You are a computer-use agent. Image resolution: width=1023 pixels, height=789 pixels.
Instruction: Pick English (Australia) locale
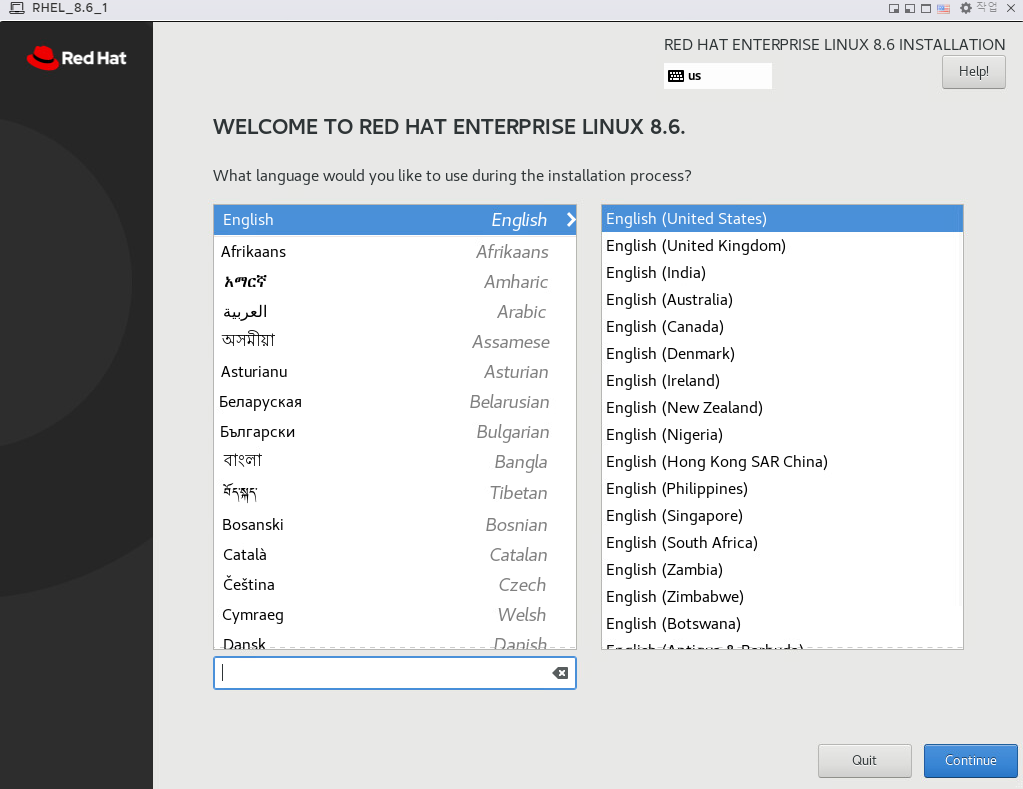point(782,300)
